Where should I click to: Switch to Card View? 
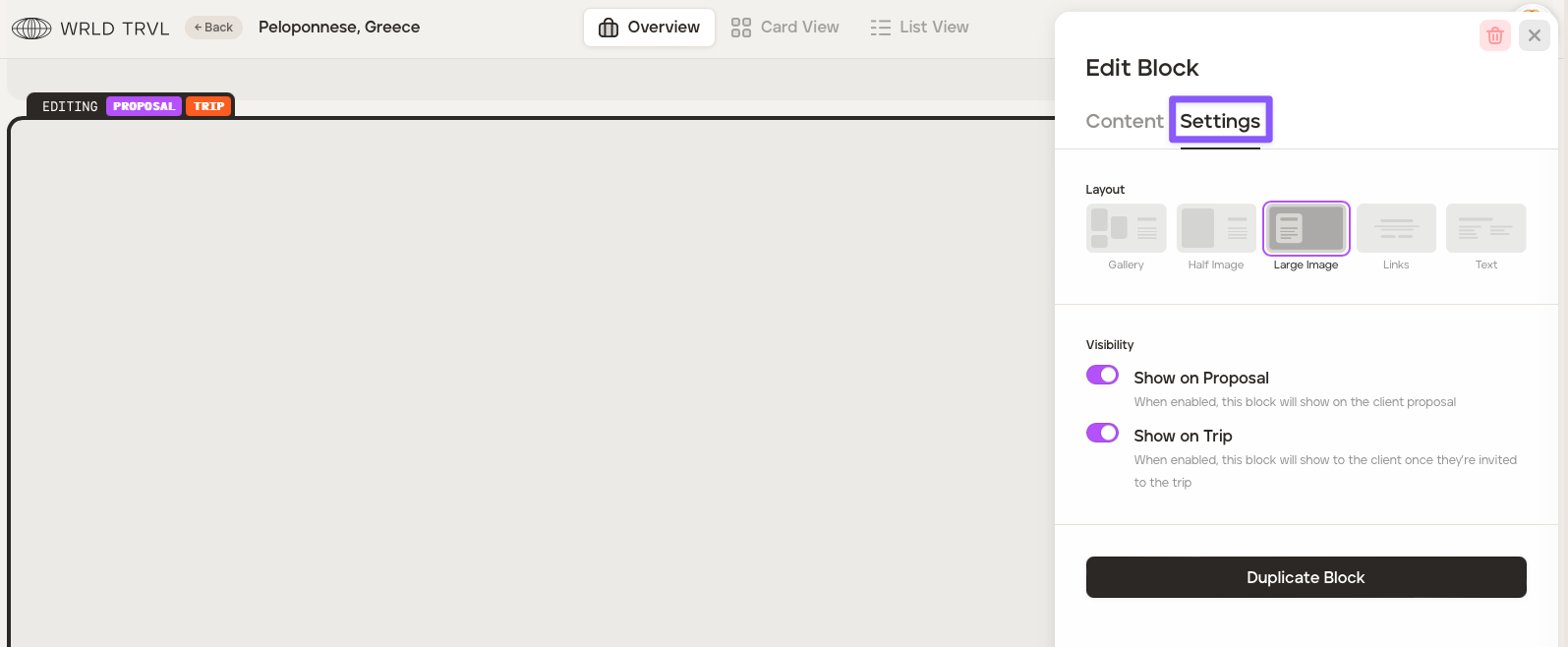785,28
